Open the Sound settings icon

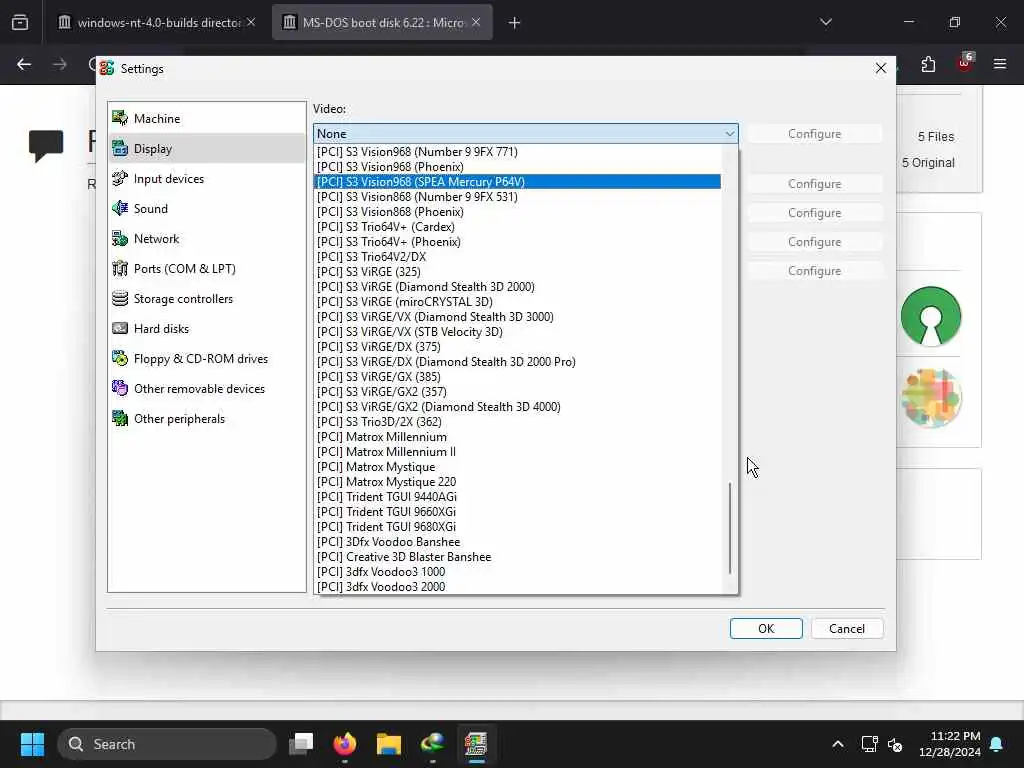click(120, 208)
